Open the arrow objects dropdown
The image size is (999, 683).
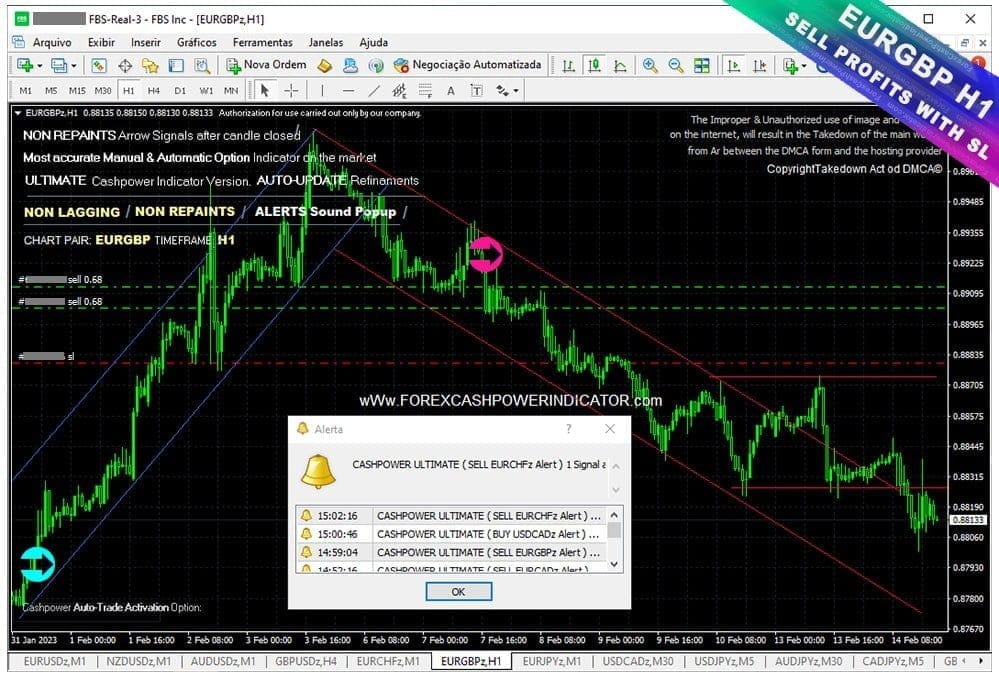click(x=514, y=90)
